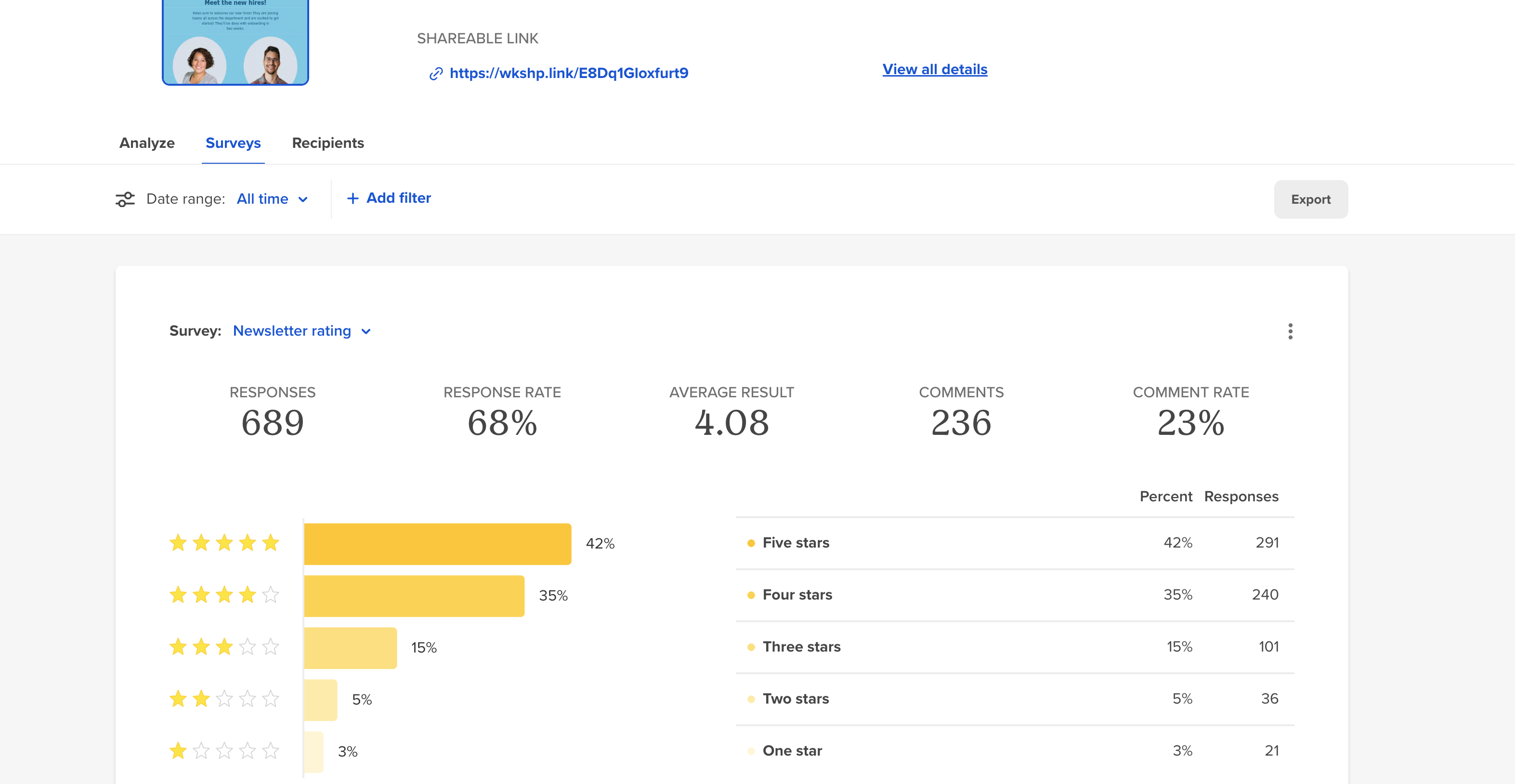Click the 15% three-star bar

[351, 648]
